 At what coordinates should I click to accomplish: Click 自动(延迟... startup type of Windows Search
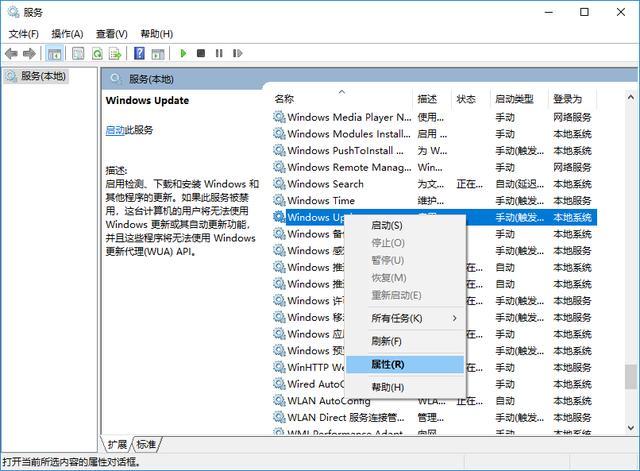[520, 184]
